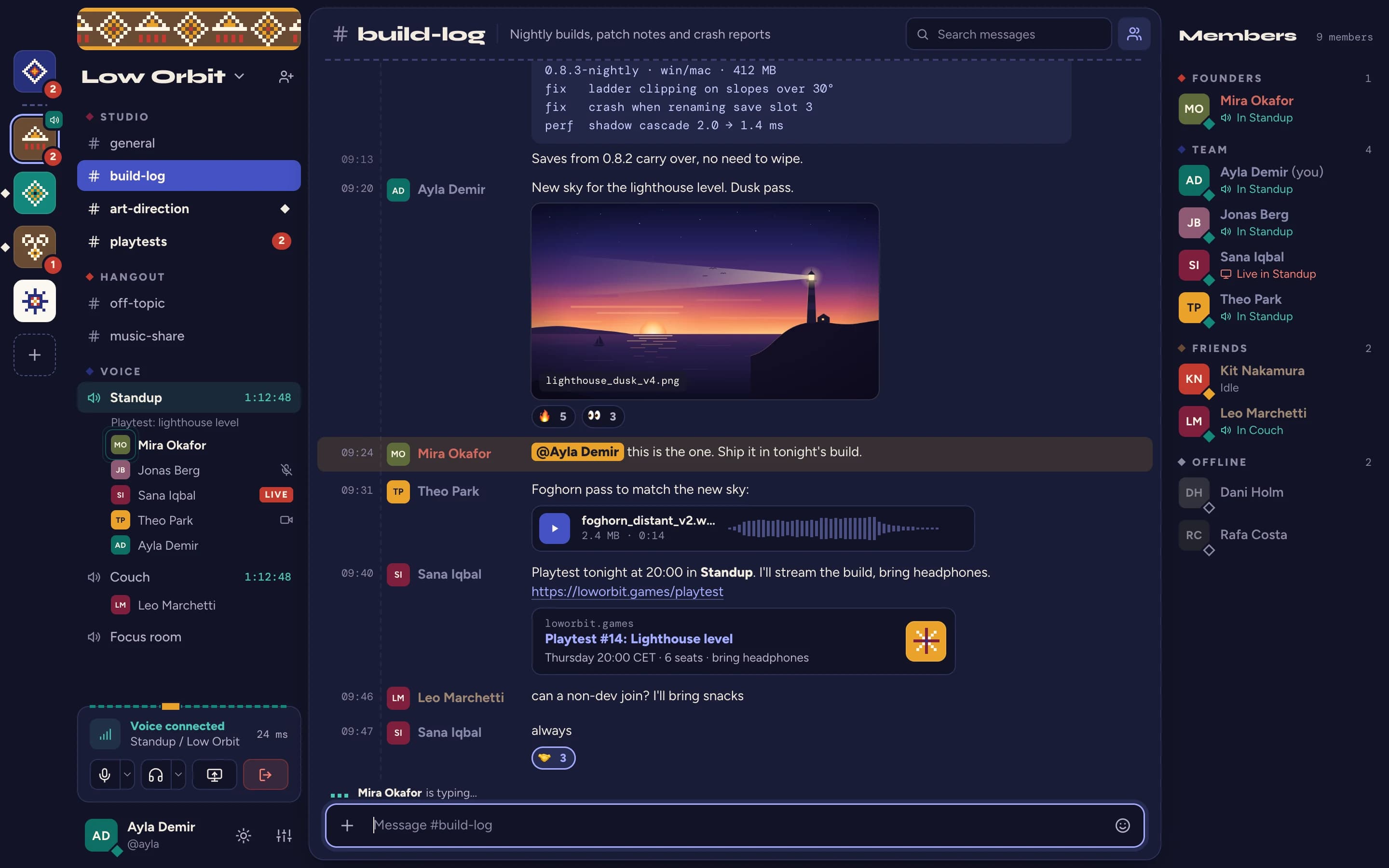Toggle microphone mute in voice panel
The image size is (1389, 868).
click(x=105, y=774)
